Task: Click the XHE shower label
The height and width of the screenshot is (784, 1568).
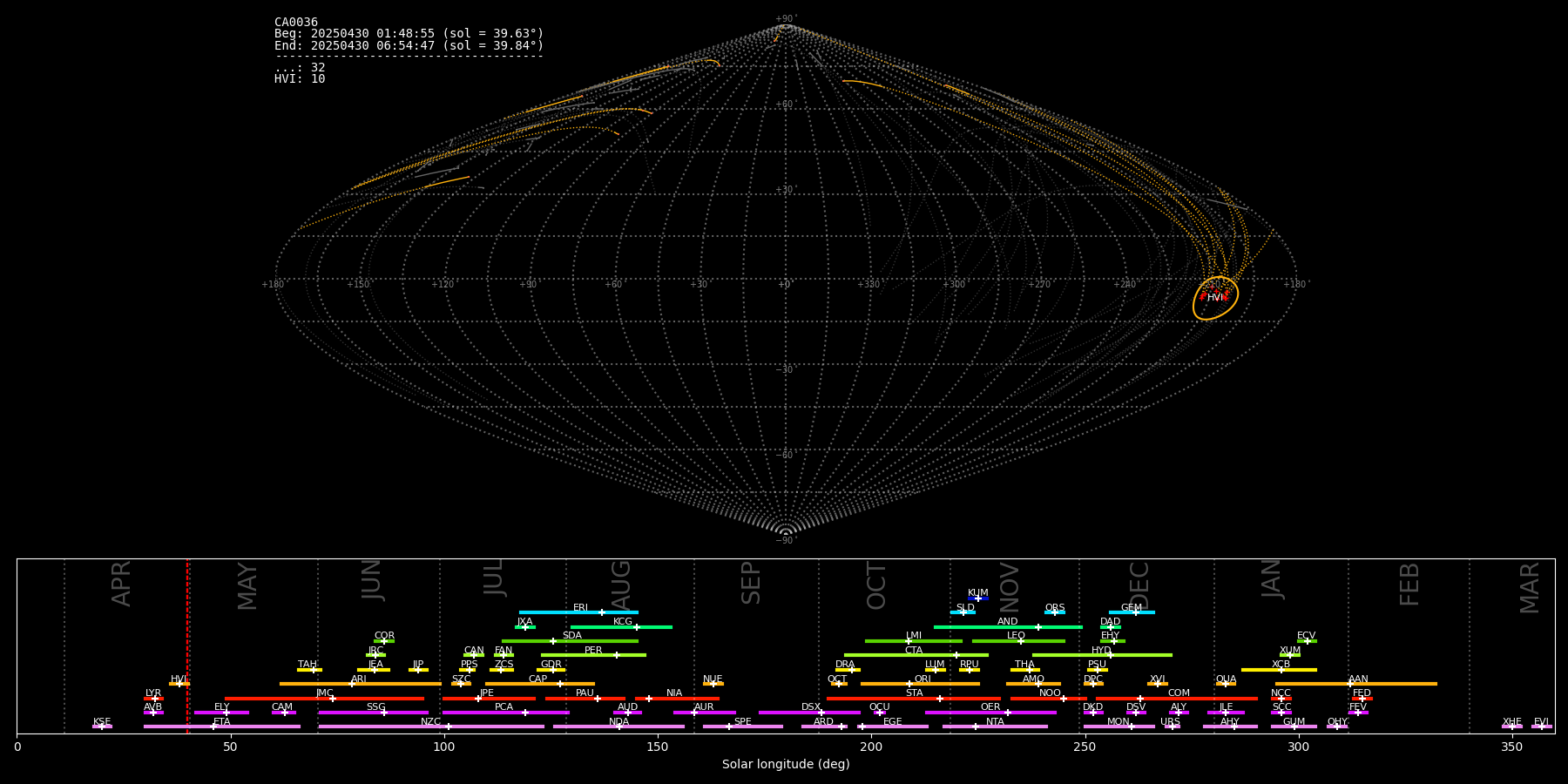Action: [1511, 722]
